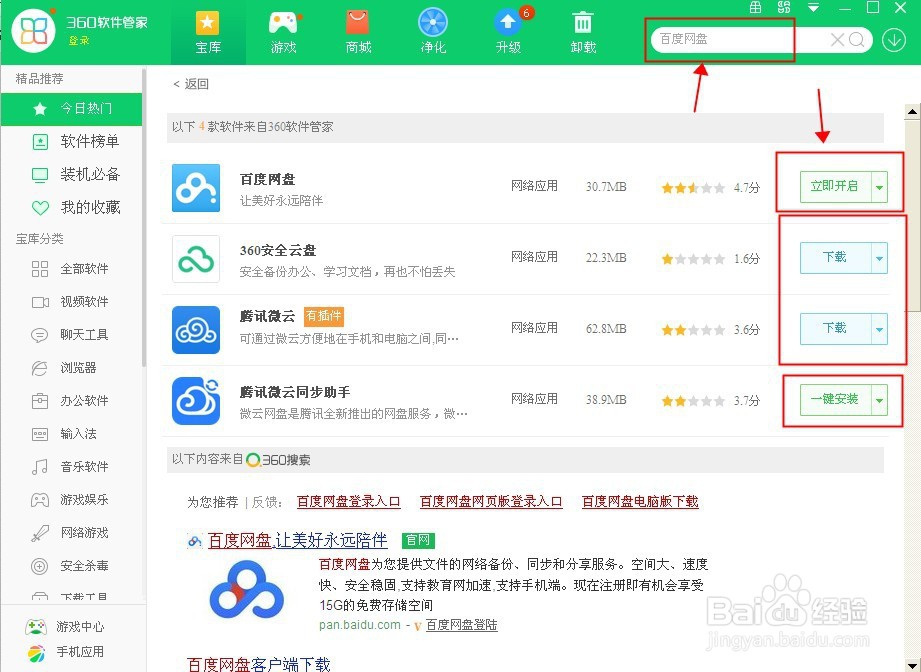Select the 净化 cleanup icon
921x672 pixels.
tap(433, 30)
